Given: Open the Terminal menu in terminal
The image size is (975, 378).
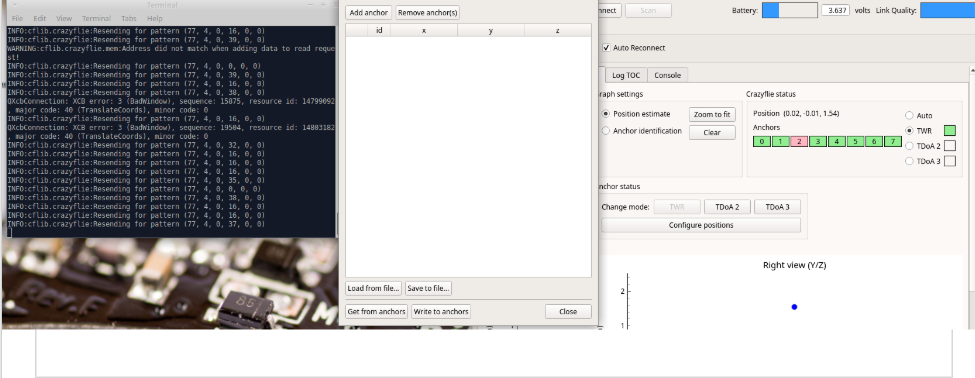Looking at the screenshot, I should [x=96, y=19].
